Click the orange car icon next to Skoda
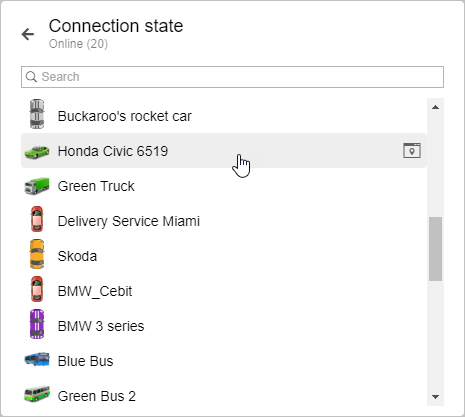465x417 pixels. tap(37, 254)
